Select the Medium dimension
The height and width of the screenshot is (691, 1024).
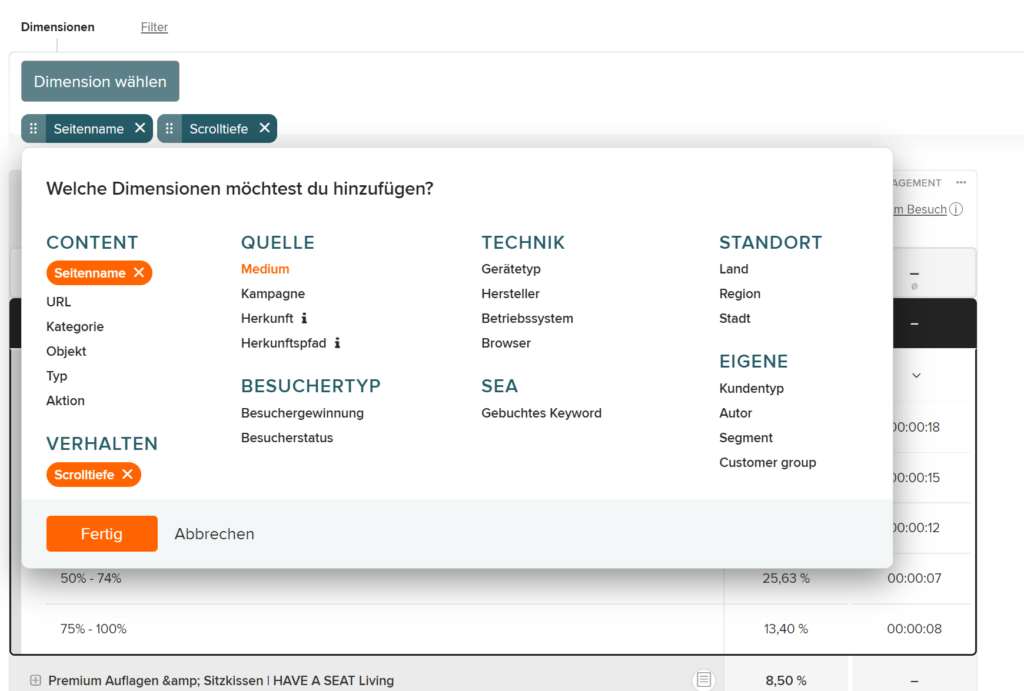pos(265,269)
